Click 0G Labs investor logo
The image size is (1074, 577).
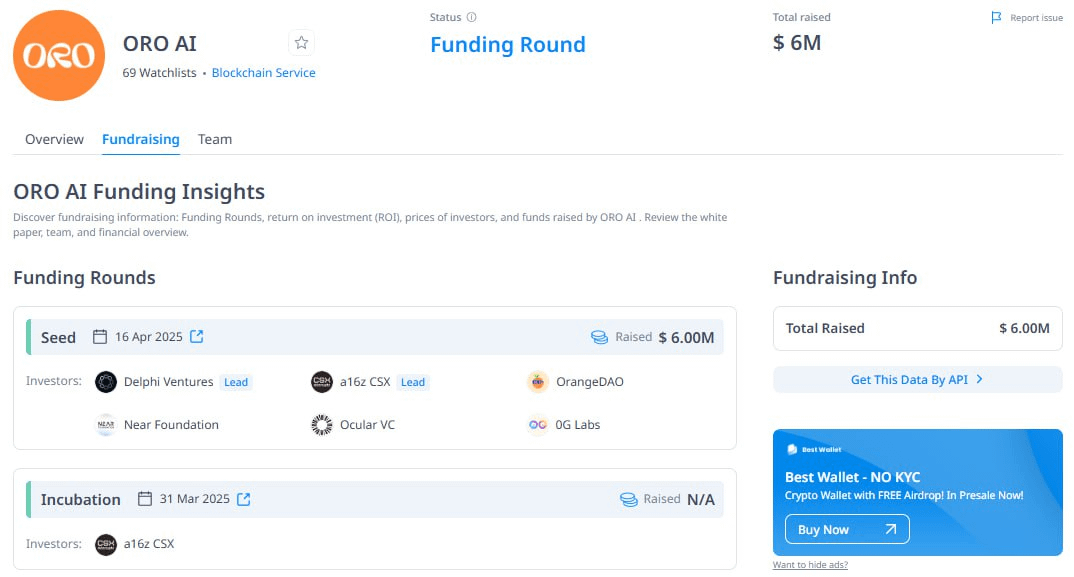538,425
